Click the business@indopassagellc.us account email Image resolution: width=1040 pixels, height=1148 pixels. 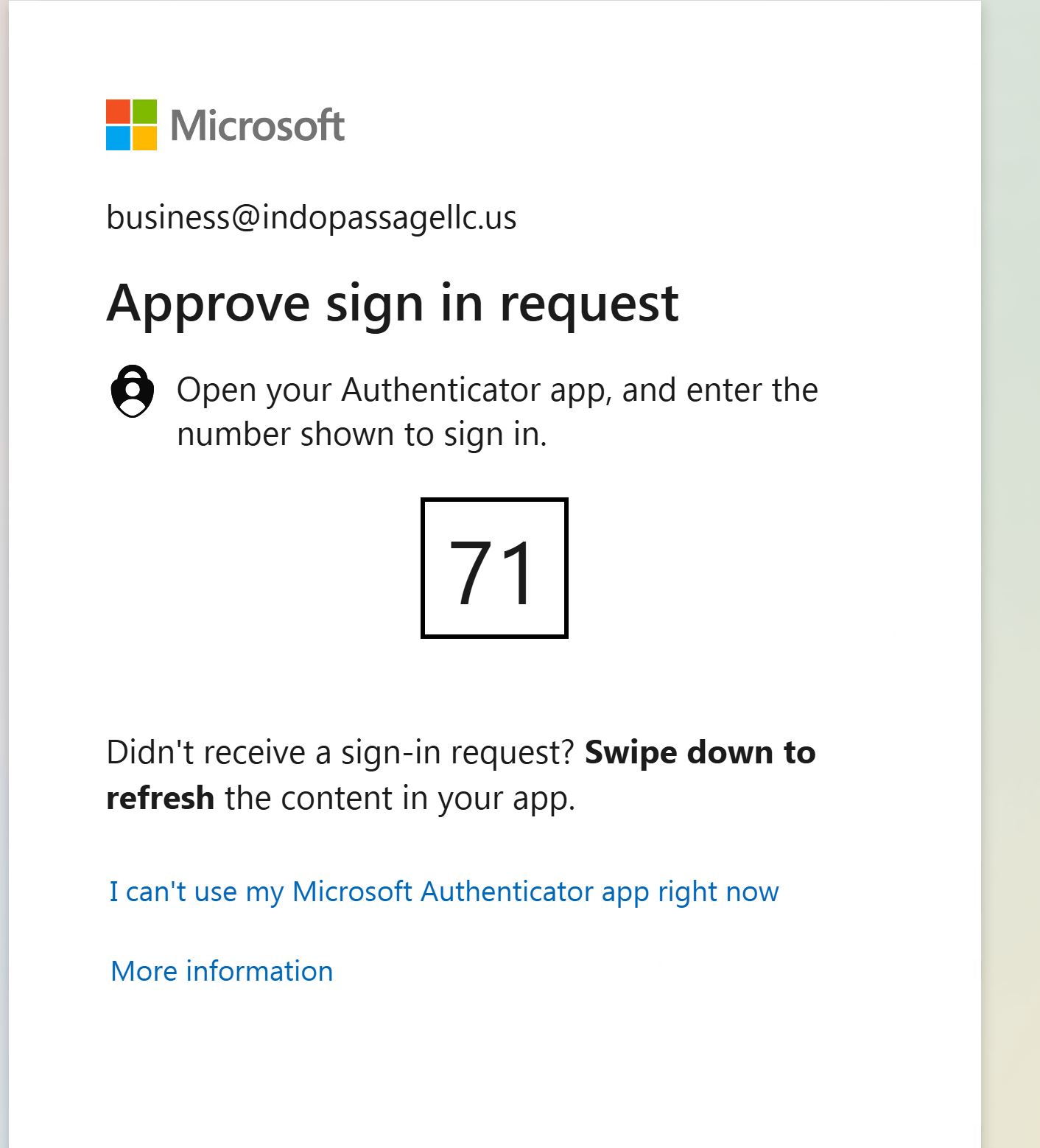click(x=312, y=217)
